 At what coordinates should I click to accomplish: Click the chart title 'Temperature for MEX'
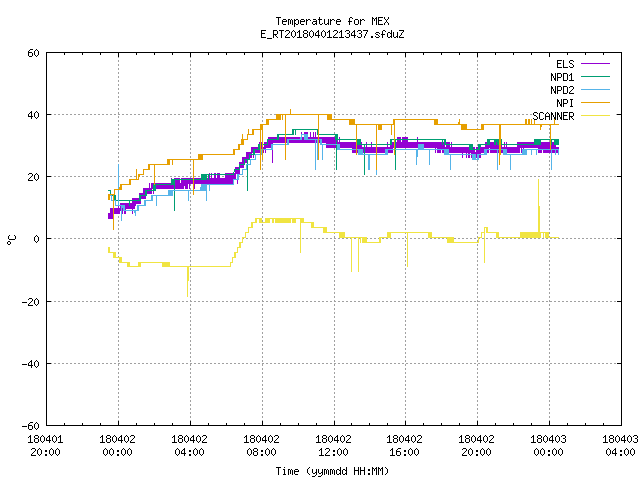(332, 21)
